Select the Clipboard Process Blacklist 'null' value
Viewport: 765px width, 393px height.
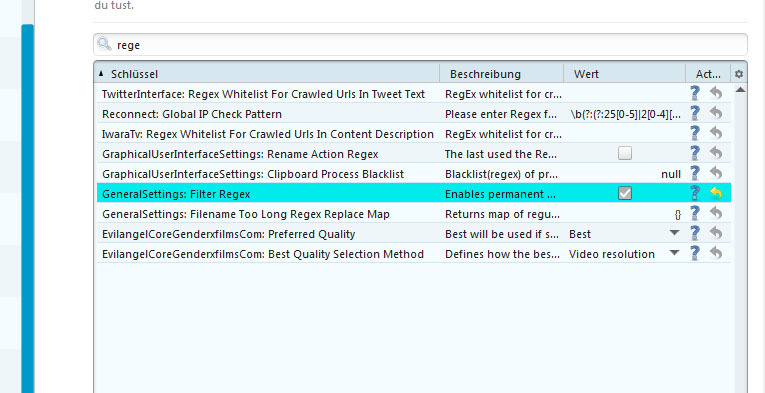tap(671, 174)
